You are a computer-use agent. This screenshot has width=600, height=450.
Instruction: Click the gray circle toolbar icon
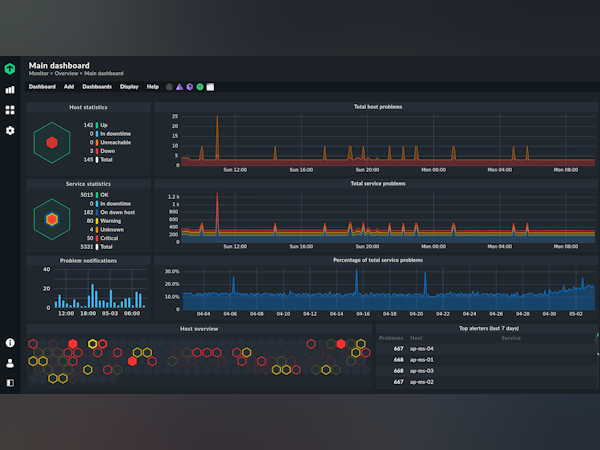(169, 87)
